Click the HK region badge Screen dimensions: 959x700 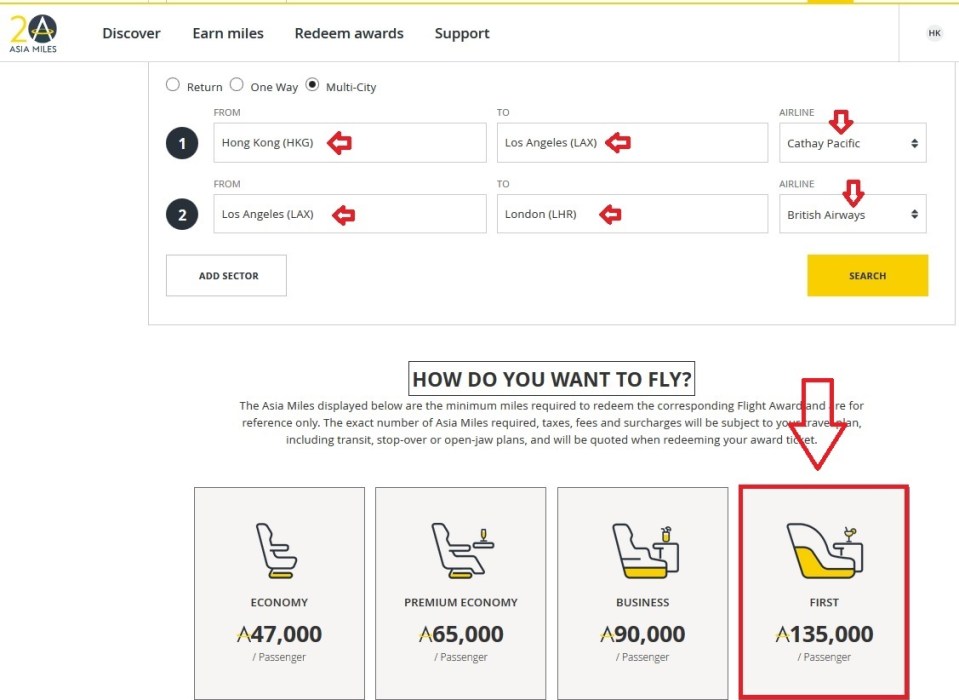tap(934, 33)
